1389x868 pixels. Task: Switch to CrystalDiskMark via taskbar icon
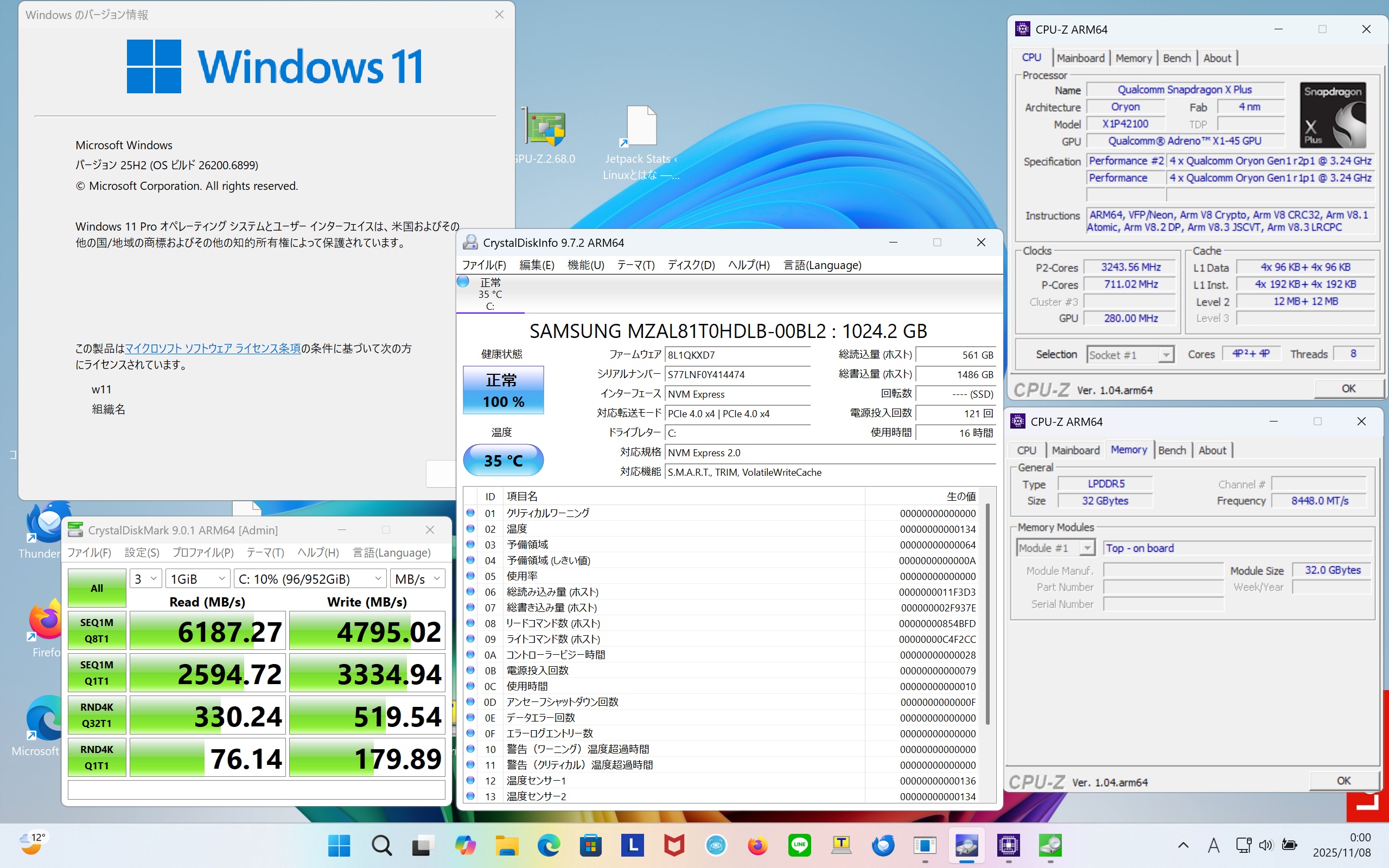[1050, 845]
